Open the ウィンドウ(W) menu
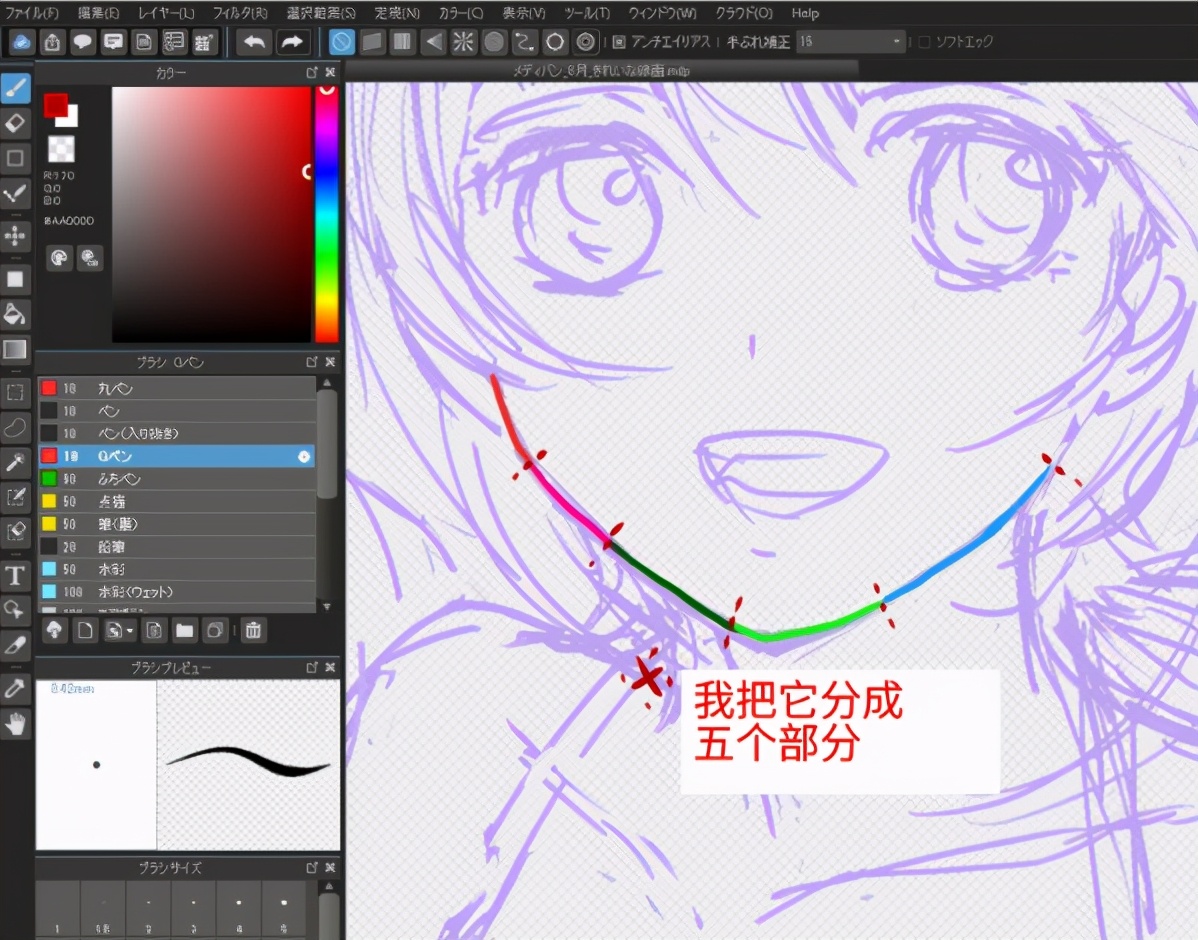The width and height of the screenshot is (1198, 940). (x=662, y=13)
